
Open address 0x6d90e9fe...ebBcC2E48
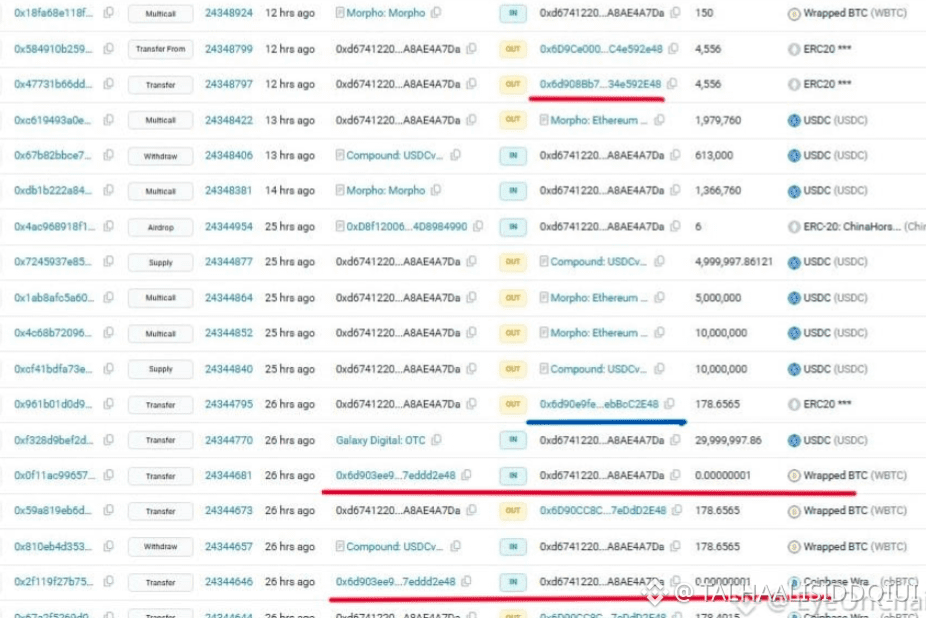click(x=599, y=404)
